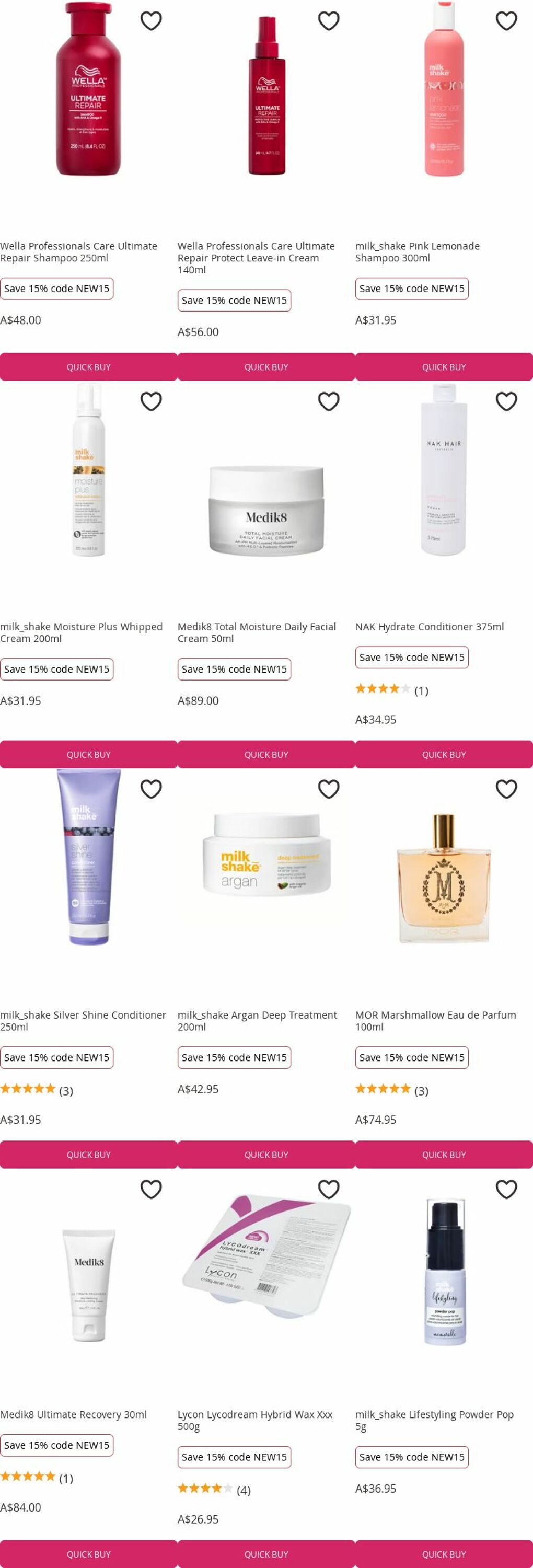Add Wella Ultimate Repair Shampoo to wishlist

point(151,21)
